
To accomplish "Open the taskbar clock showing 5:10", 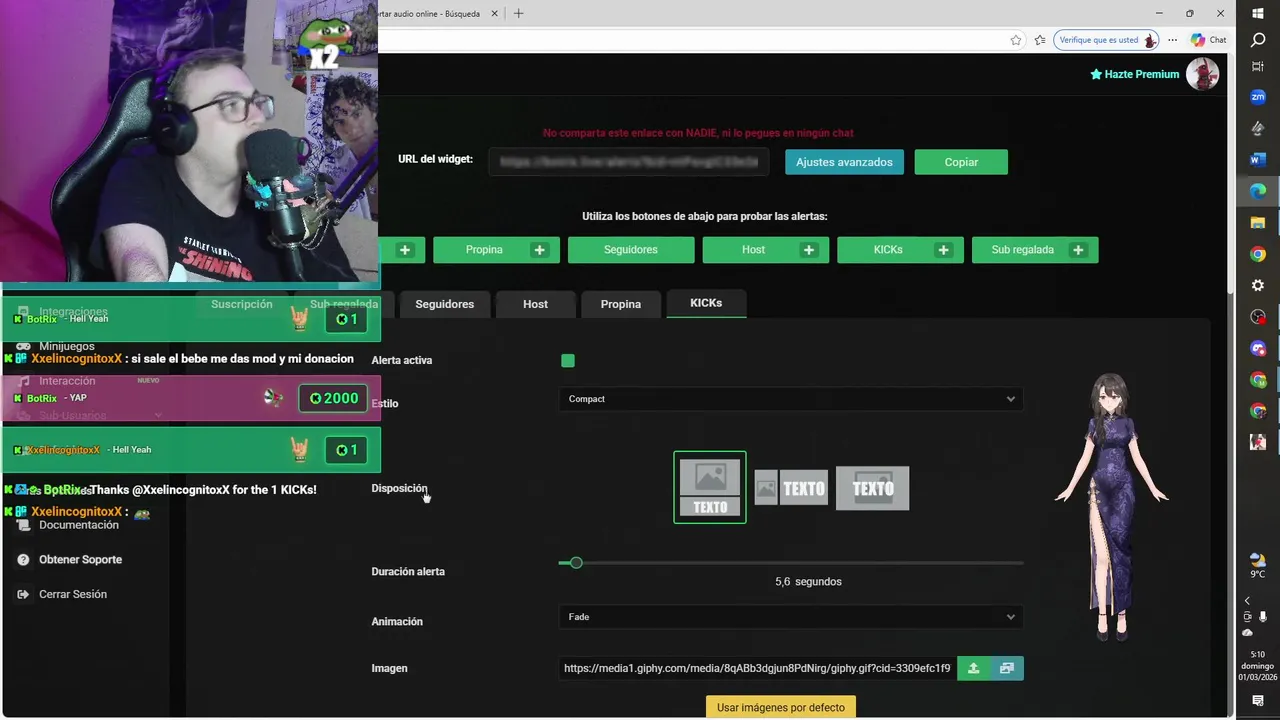I will 1258,666.
